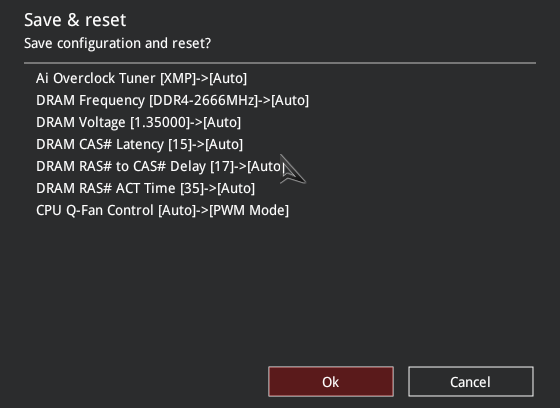
Task: Click the [15] old CAS latency value
Action: (x=180, y=144)
